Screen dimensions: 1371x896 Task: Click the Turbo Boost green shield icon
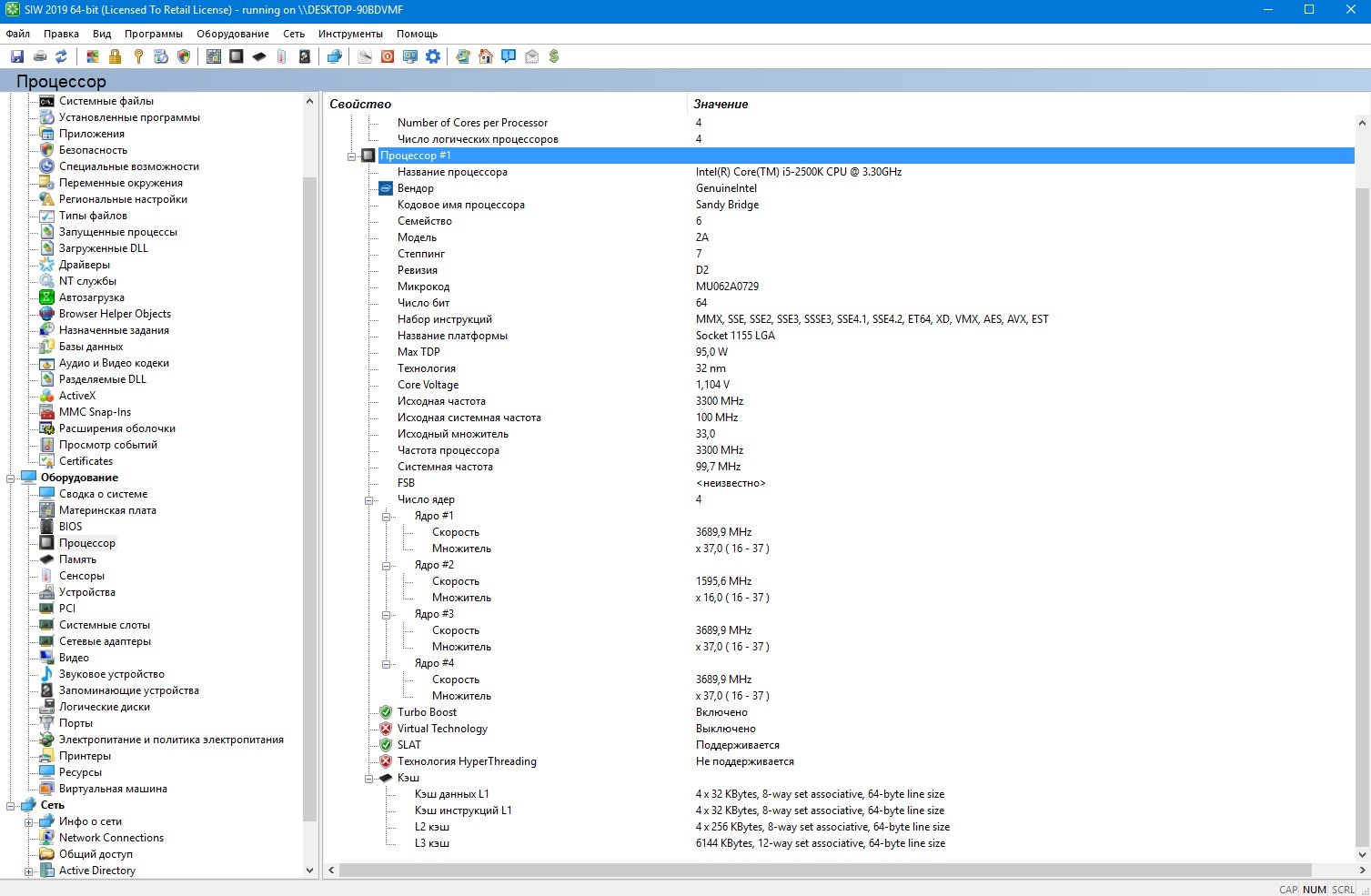click(386, 712)
